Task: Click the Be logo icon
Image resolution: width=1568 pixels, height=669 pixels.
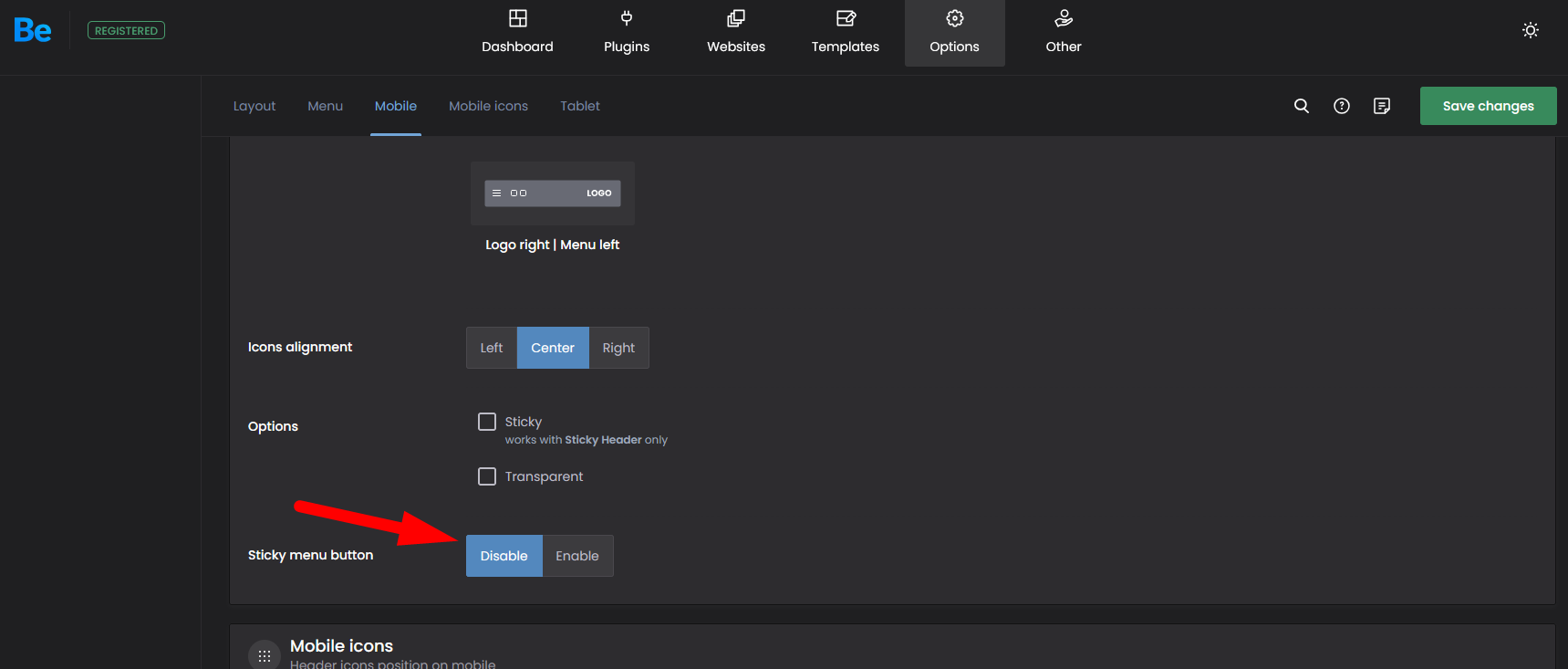Action: pyautogui.click(x=33, y=31)
